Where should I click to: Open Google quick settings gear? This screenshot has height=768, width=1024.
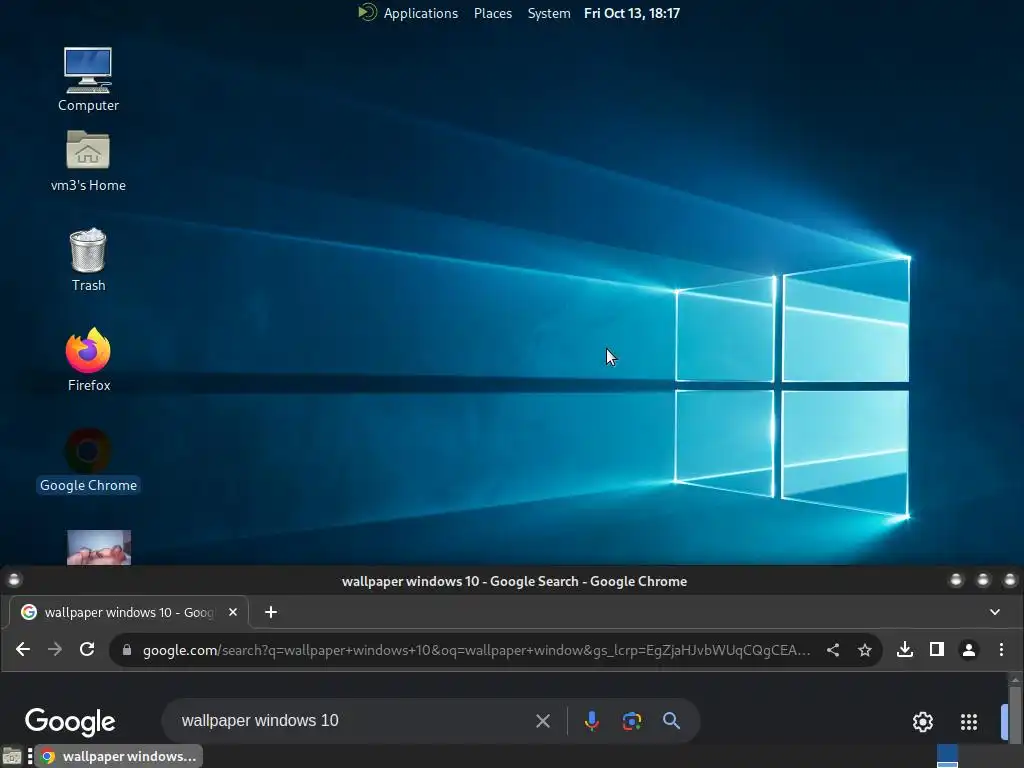(923, 722)
